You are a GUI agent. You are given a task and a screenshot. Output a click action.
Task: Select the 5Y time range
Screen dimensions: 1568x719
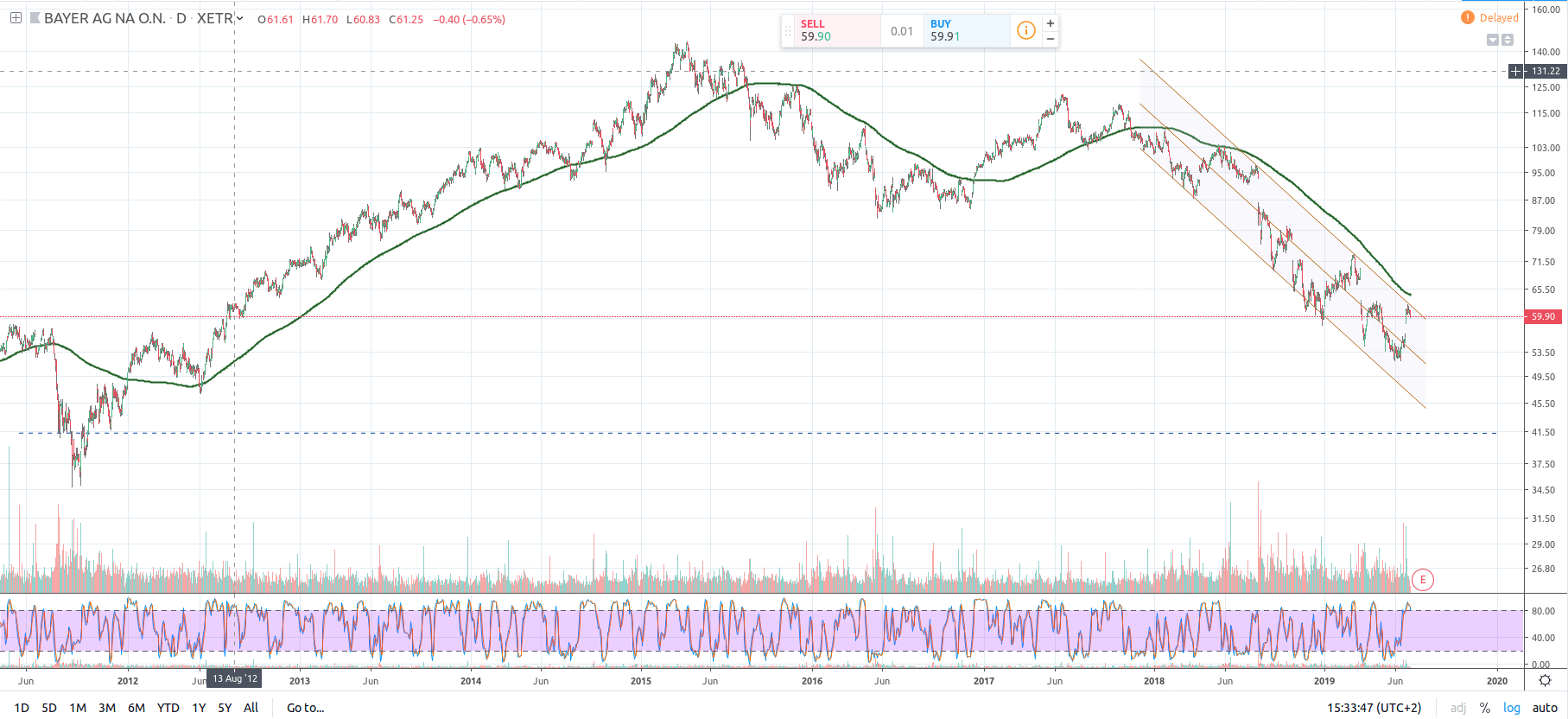[225, 708]
